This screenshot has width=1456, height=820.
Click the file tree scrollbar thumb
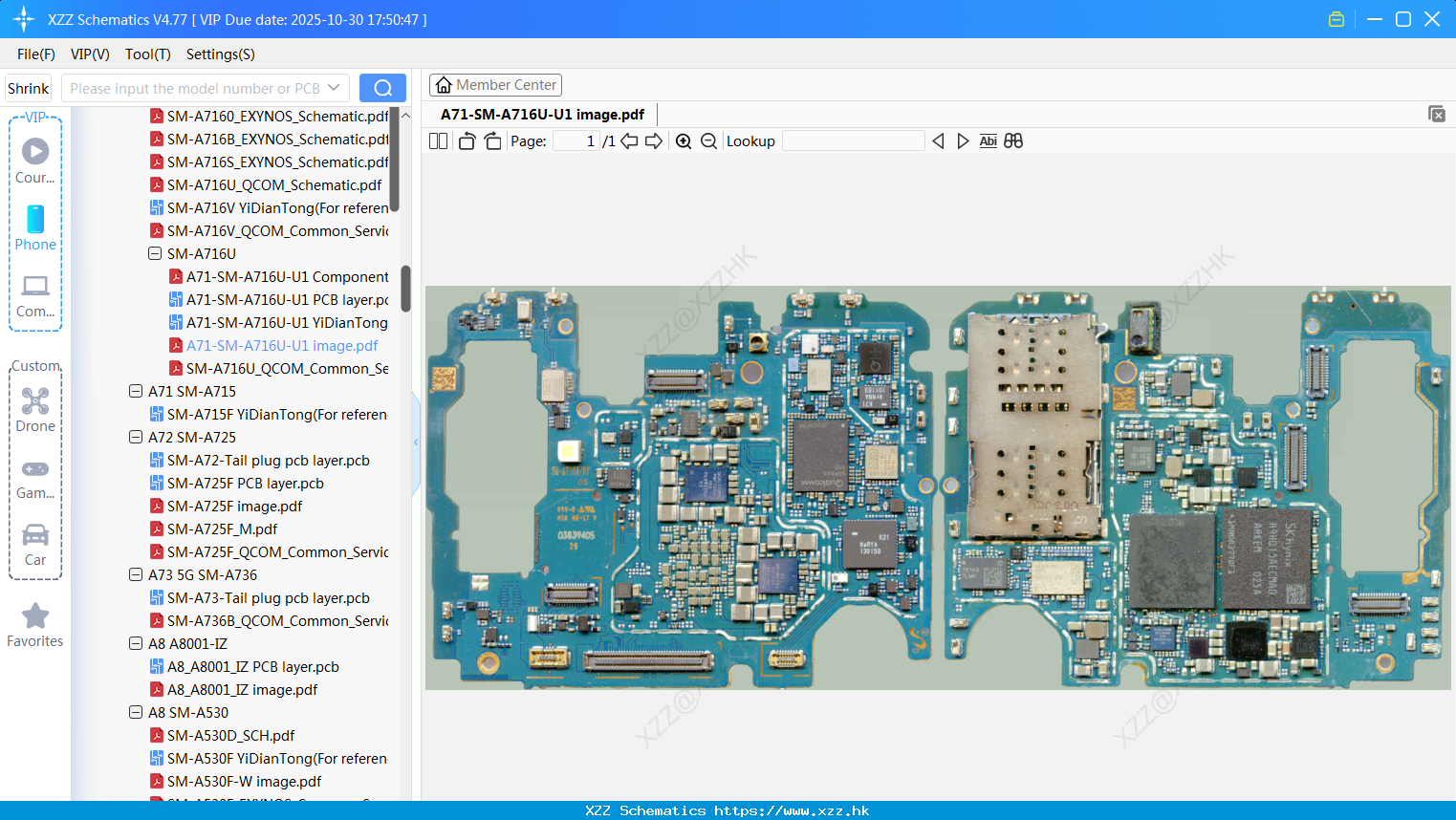(x=405, y=289)
